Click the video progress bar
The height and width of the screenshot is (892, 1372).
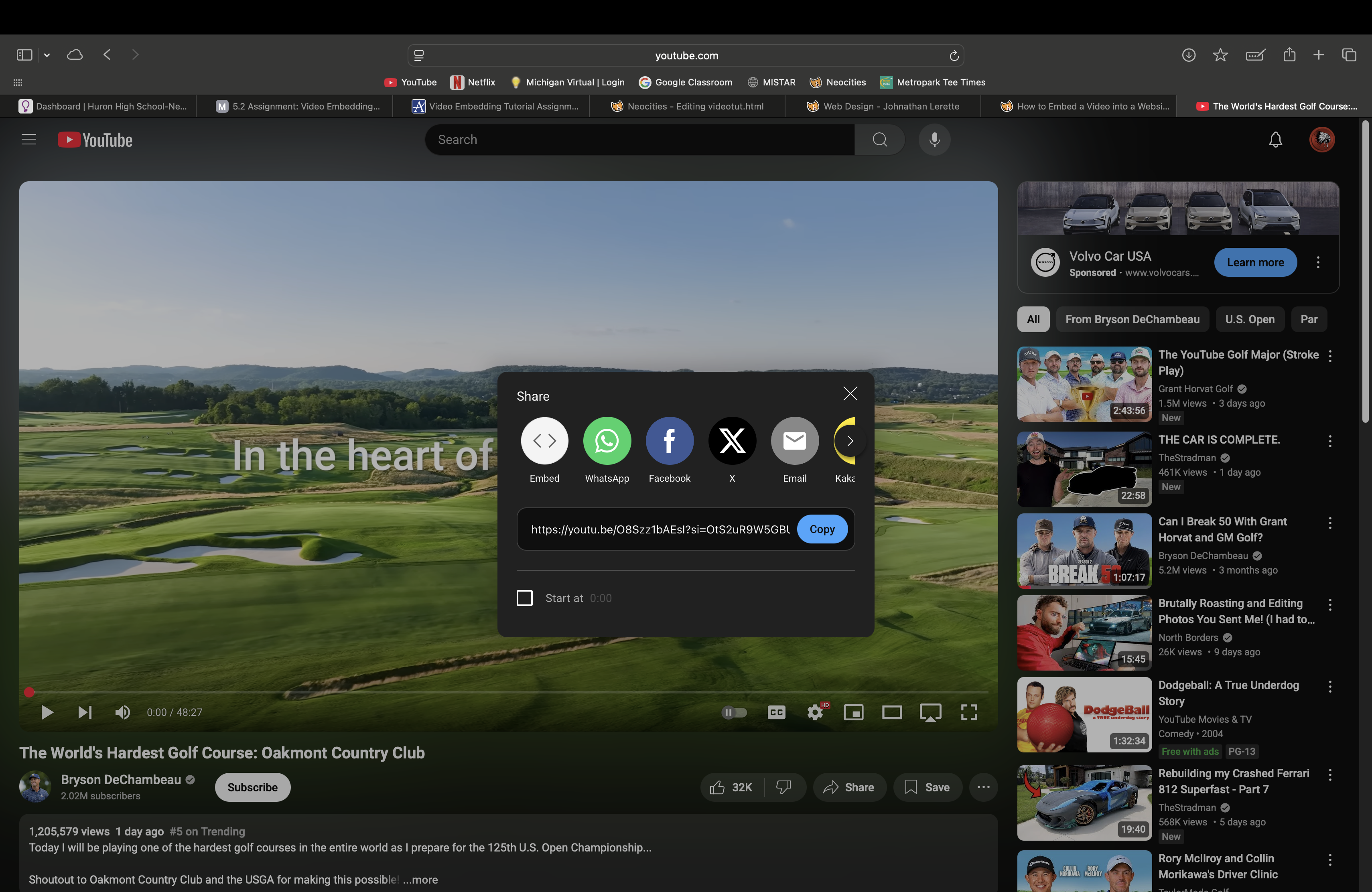point(508,692)
